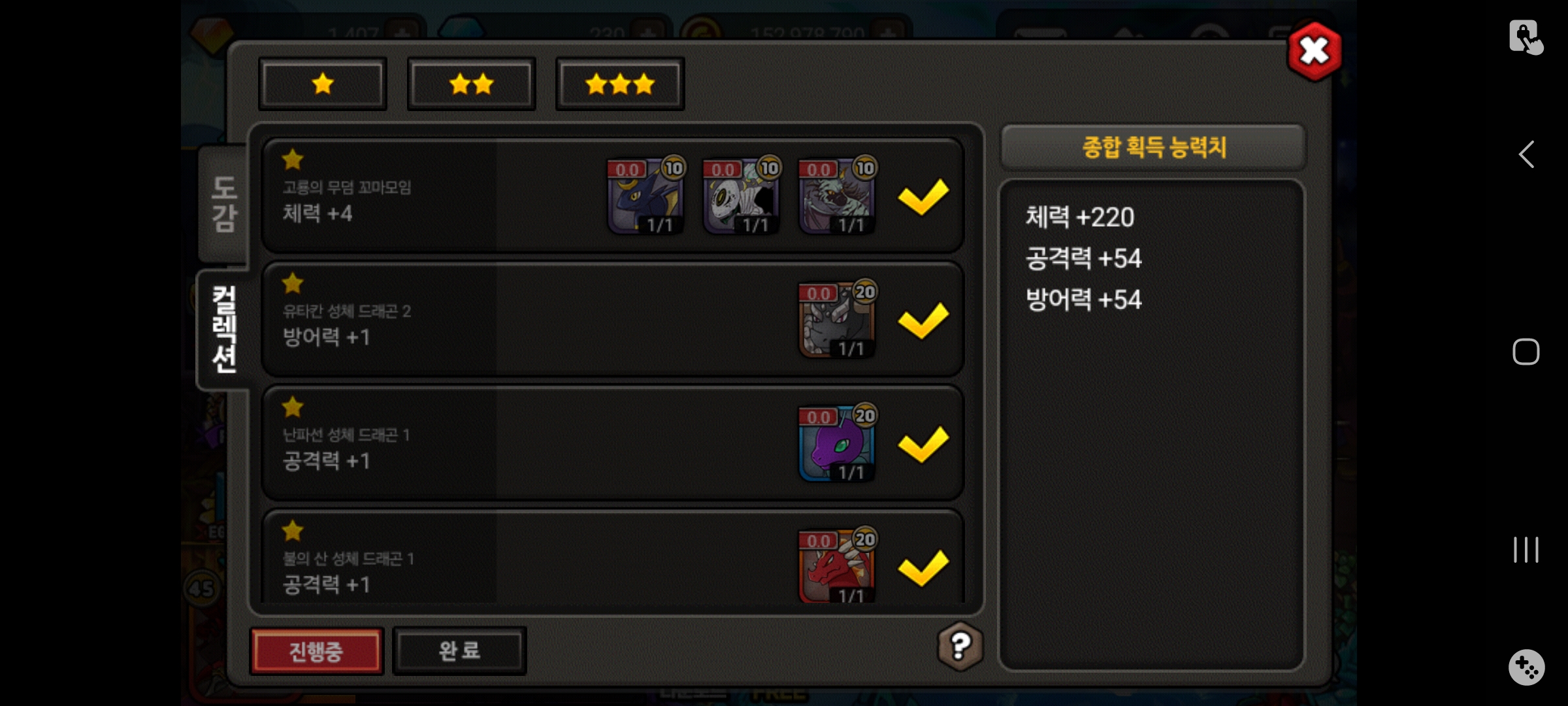The width and height of the screenshot is (1568, 706).
Task: Tap the blue dragon portrait in first row
Action: pos(645,195)
